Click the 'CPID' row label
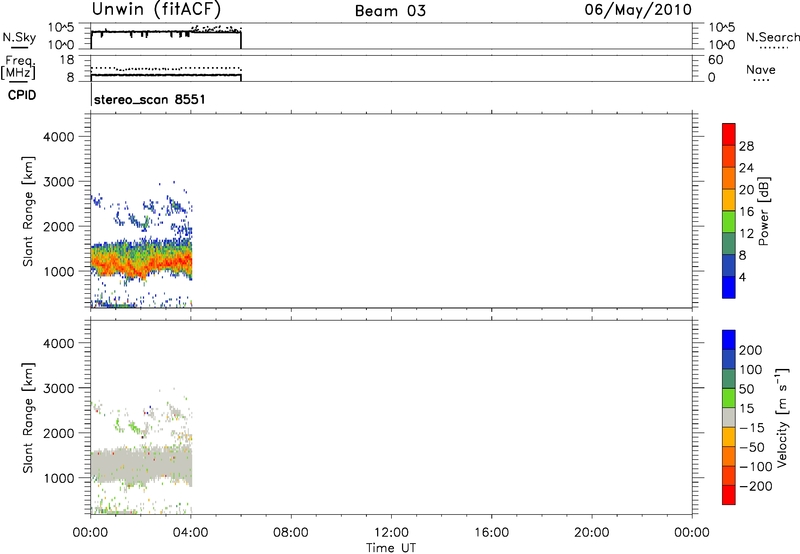 pyautogui.click(x=22, y=95)
